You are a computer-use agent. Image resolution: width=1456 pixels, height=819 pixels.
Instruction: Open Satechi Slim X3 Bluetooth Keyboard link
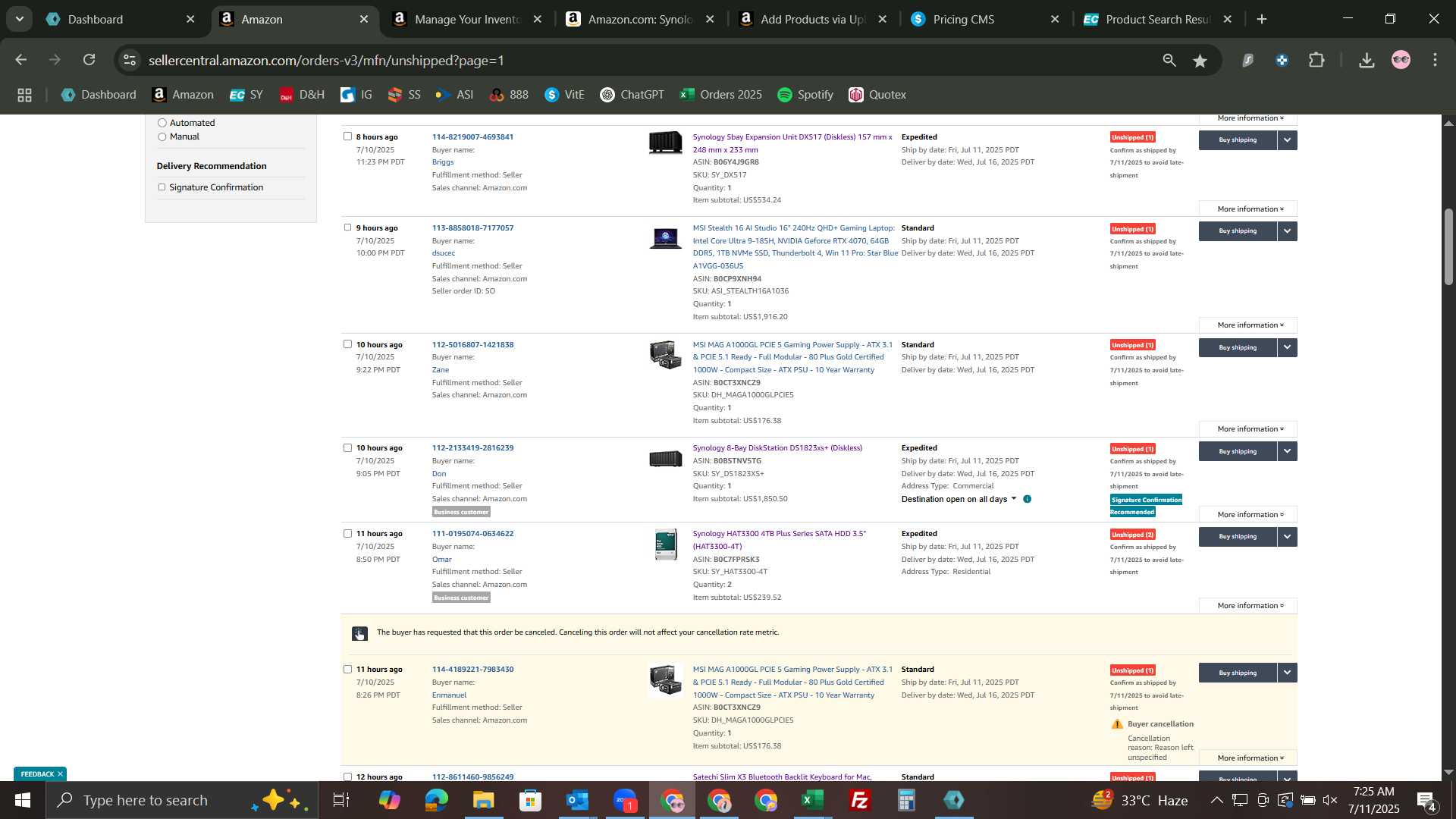coord(782,777)
